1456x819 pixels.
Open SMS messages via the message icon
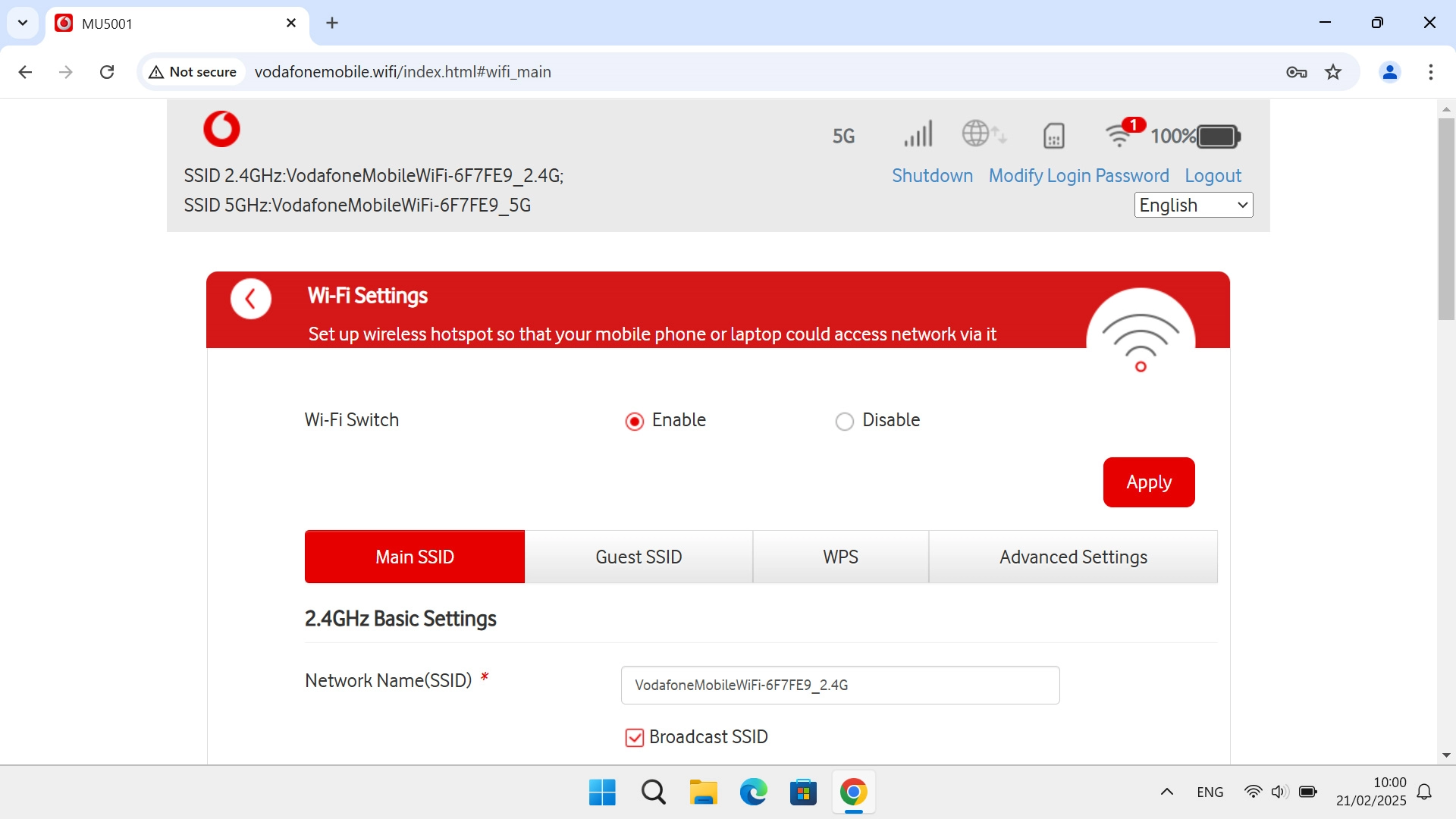tap(1053, 135)
